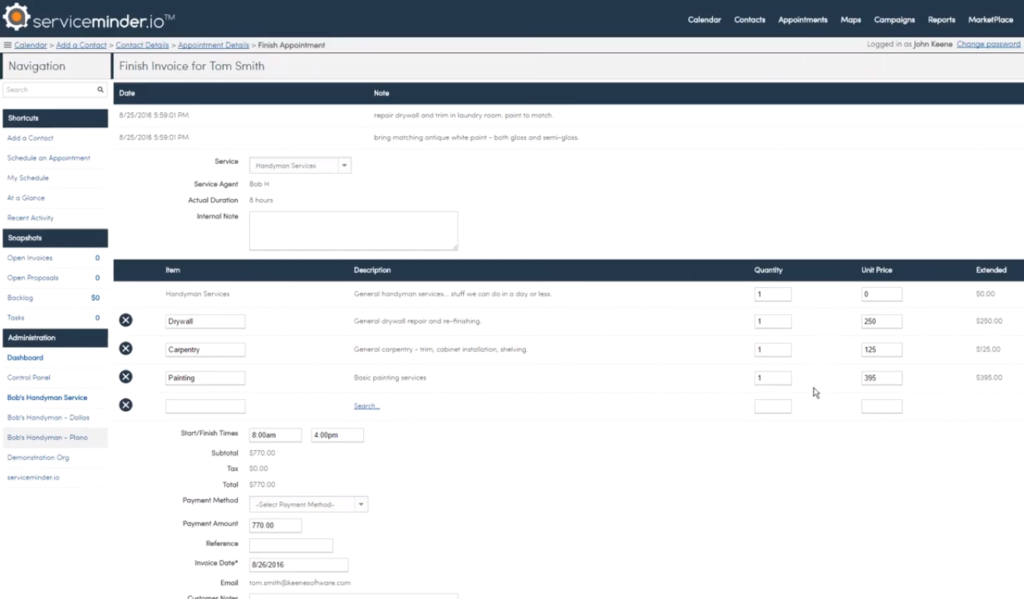Click the Invoice Date field
The width and height of the screenshot is (1024, 599).
pos(298,564)
